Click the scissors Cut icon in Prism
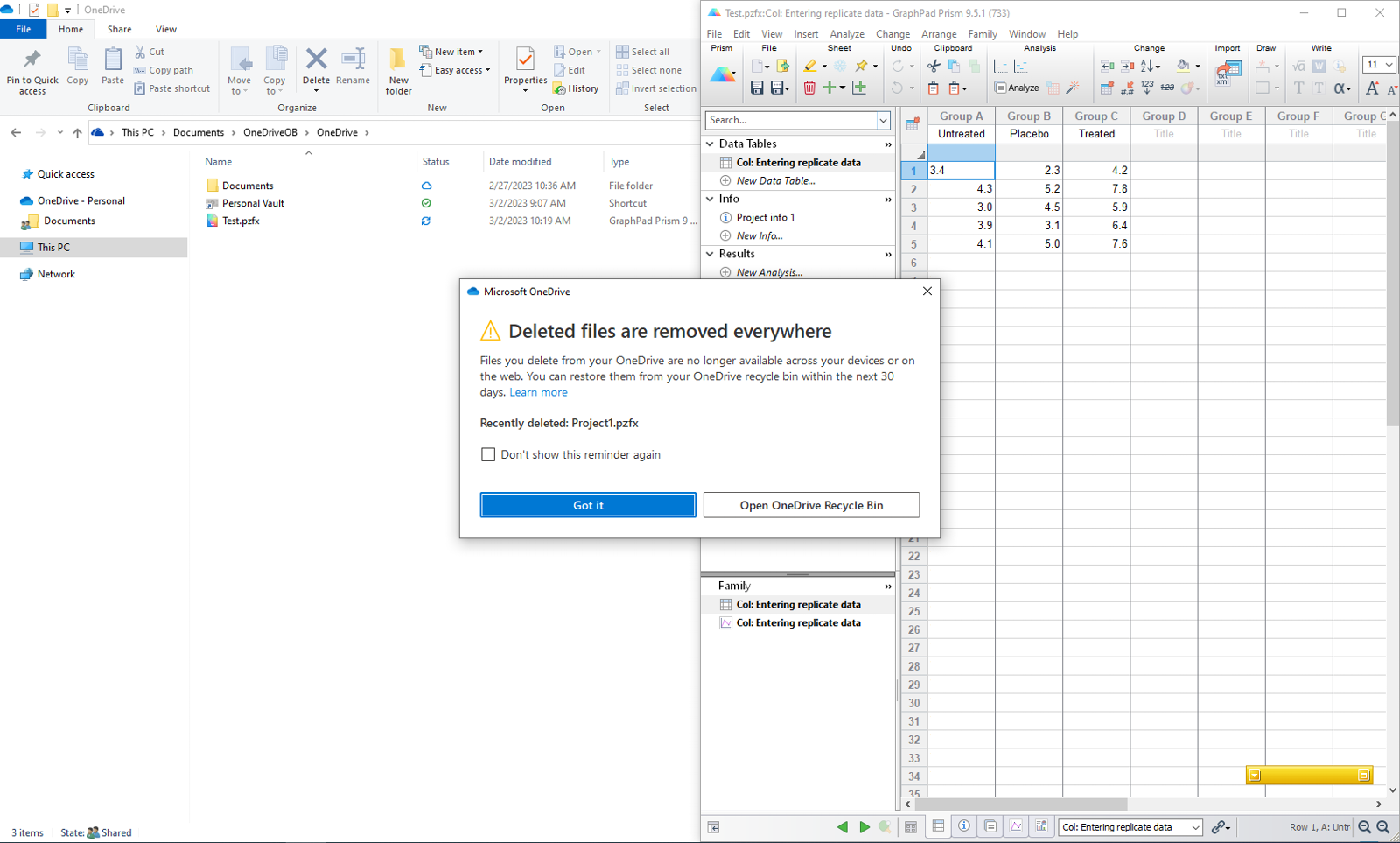Screen dimensions: 1400x843 point(934,66)
